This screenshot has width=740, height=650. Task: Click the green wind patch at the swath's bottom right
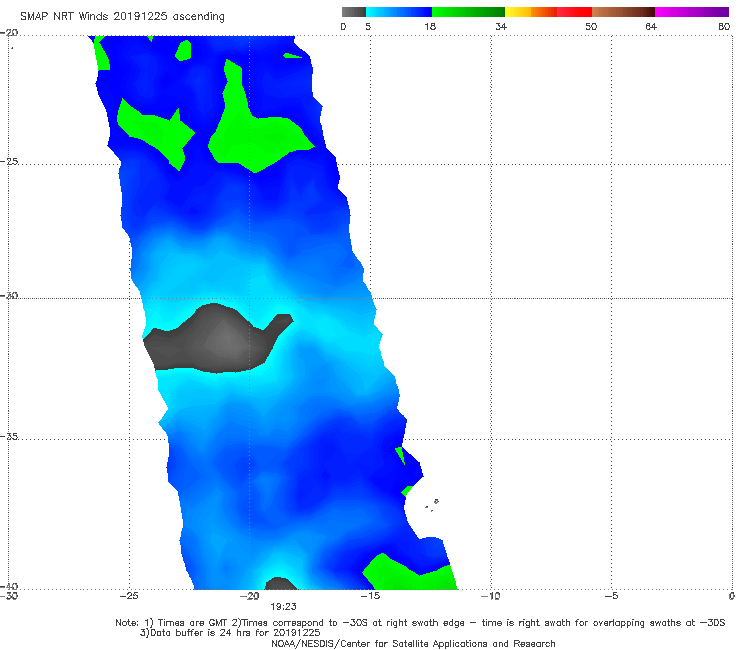tap(408, 574)
